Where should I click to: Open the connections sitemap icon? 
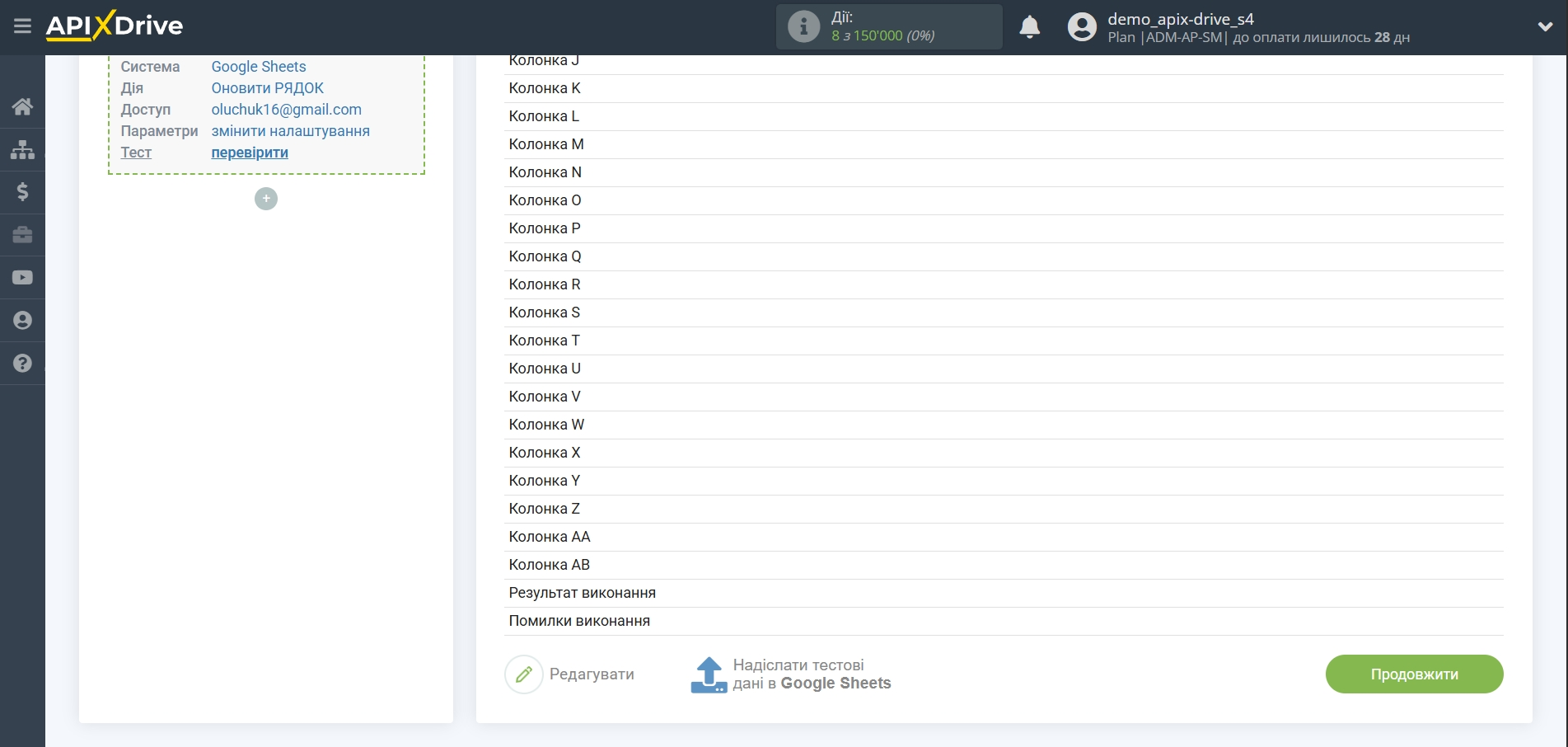coord(22,149)
